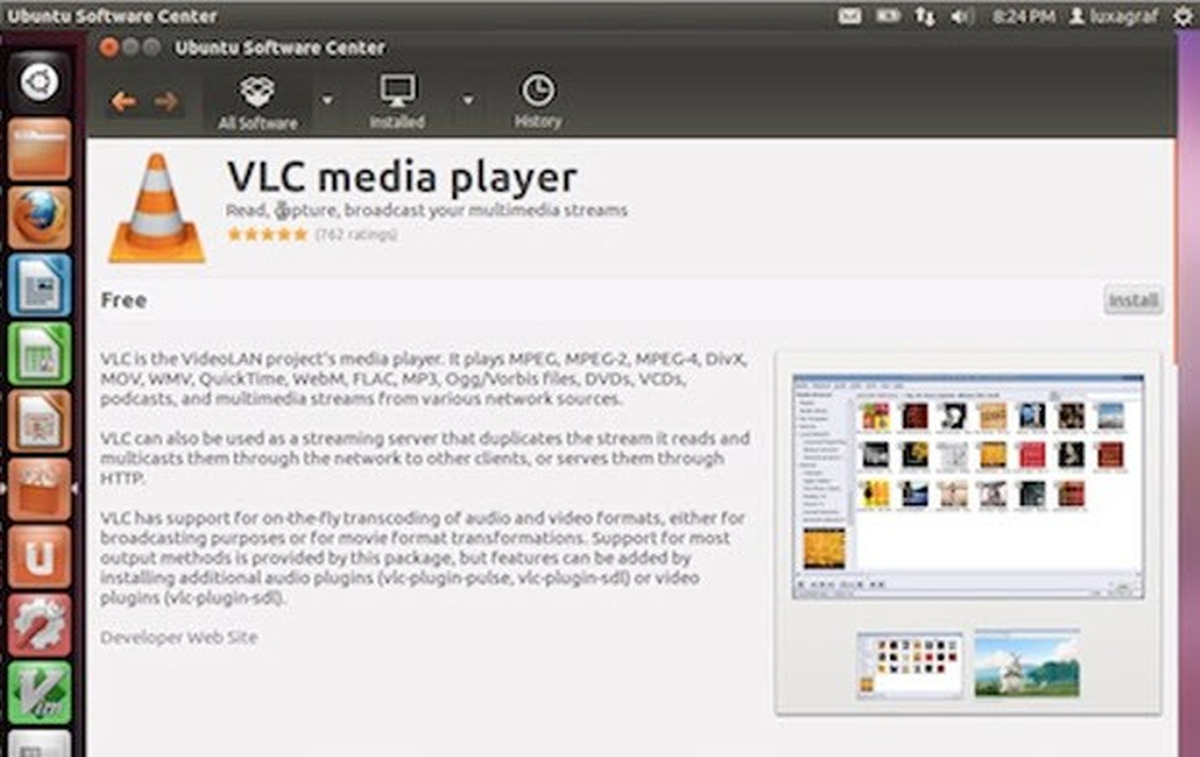This screenshot has height=757, width=1200.
Task: Enlarge the main VLC screenshot
Action: point(968,486)
